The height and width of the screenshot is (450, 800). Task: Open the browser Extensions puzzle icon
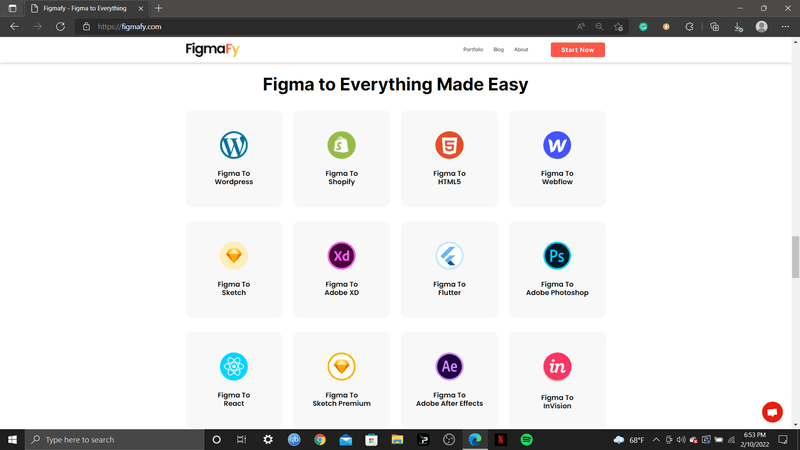(689, 27)
